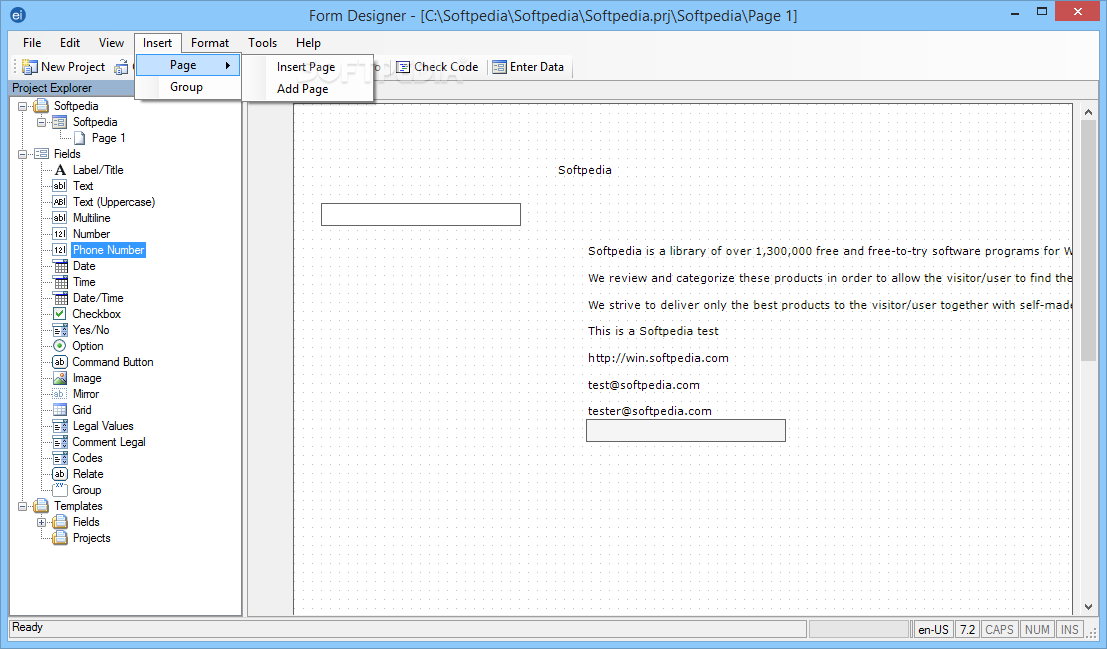Expand the Templates Fields folder
This screenshot has width=1107, height=649.
tap(42, 523)
